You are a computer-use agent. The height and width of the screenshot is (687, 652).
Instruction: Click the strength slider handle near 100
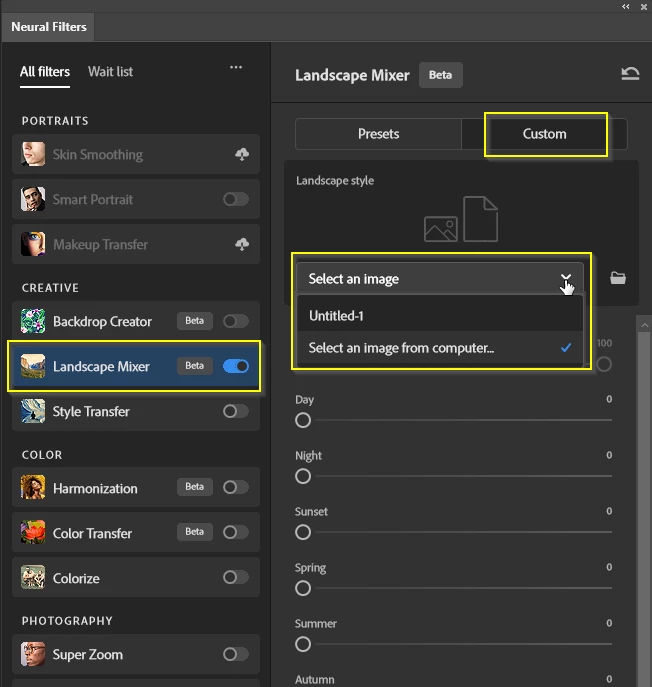[x=604, y=364]
